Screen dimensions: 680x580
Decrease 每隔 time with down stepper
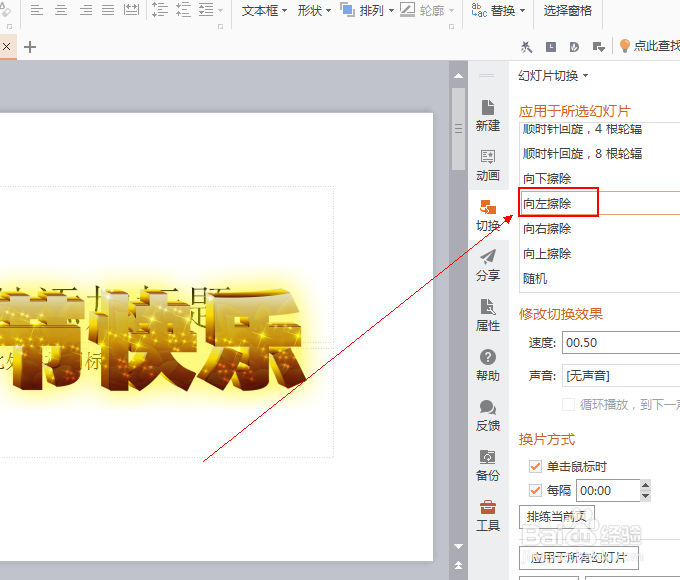click(x=645, y=496)
